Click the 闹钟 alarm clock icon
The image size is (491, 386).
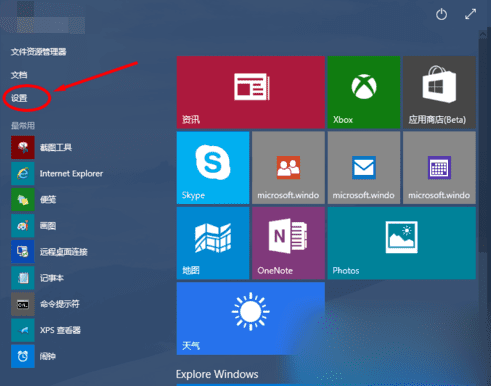tap(23, 356)
